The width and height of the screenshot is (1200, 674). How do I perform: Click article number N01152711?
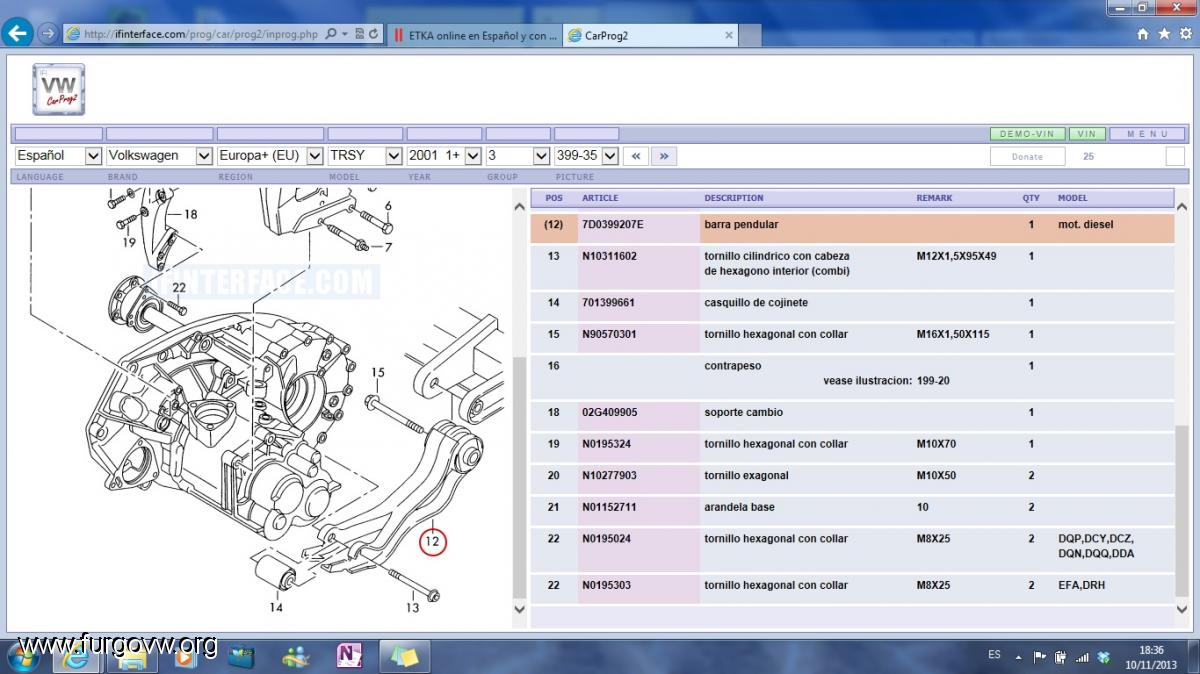pos(609,507)
